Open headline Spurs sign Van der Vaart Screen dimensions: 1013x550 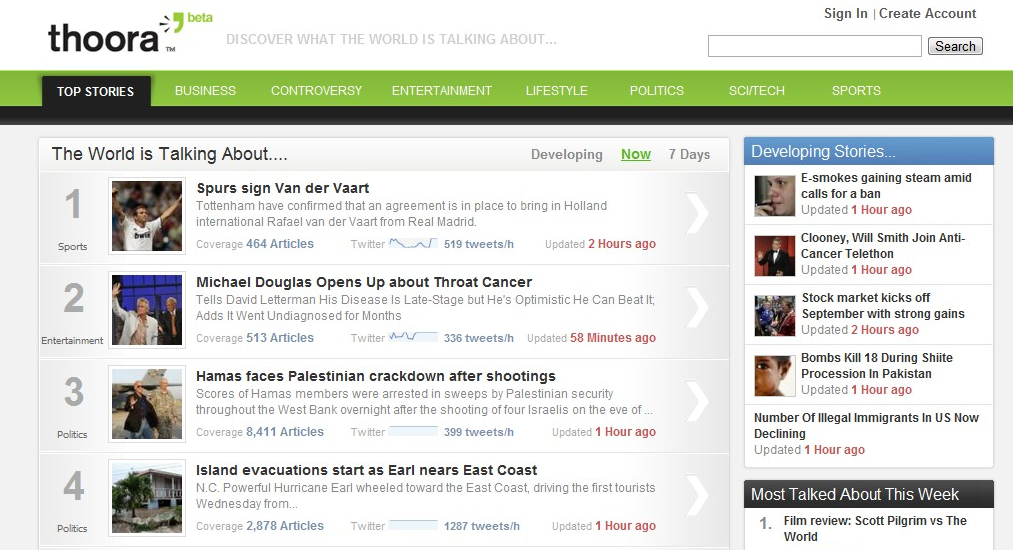tap(282, 188)
